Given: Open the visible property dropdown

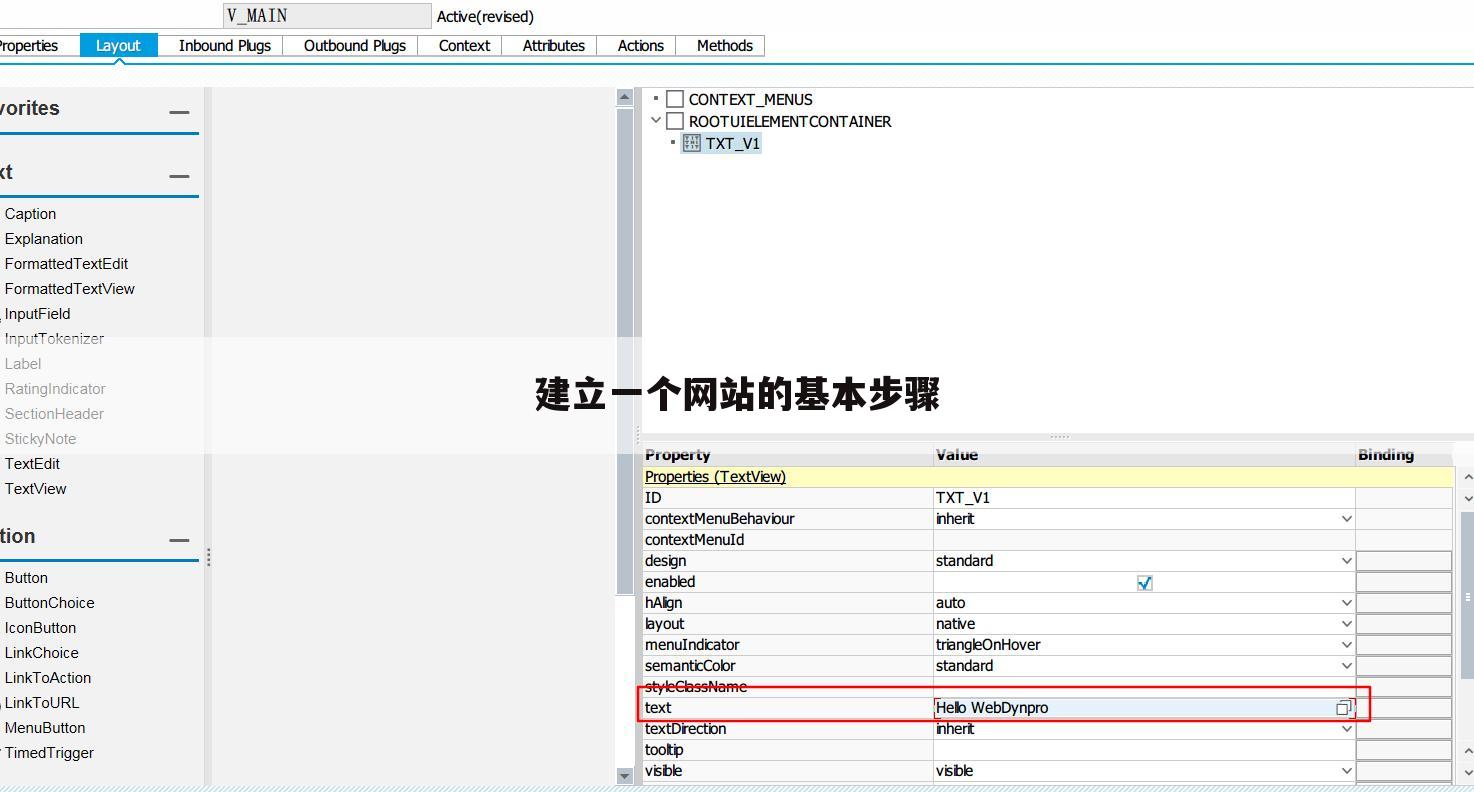Looking at the screenshot, I should click(x=1348, y=770).
